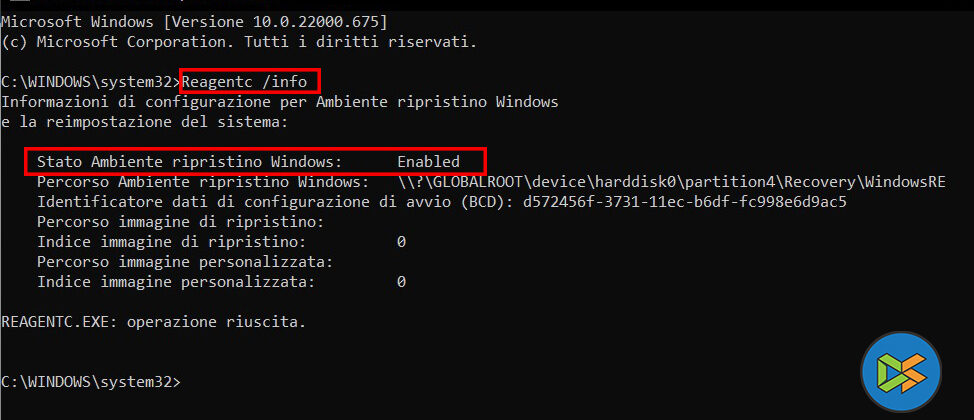Click the REAGENTC.EXE operazione riuscita message

pyautogui.click(x=153, y=322)
